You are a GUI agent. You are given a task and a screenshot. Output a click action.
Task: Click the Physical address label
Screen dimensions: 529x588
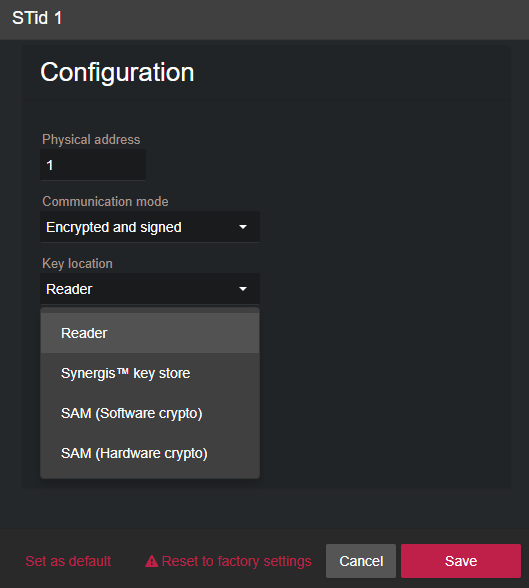pos(91,139)
